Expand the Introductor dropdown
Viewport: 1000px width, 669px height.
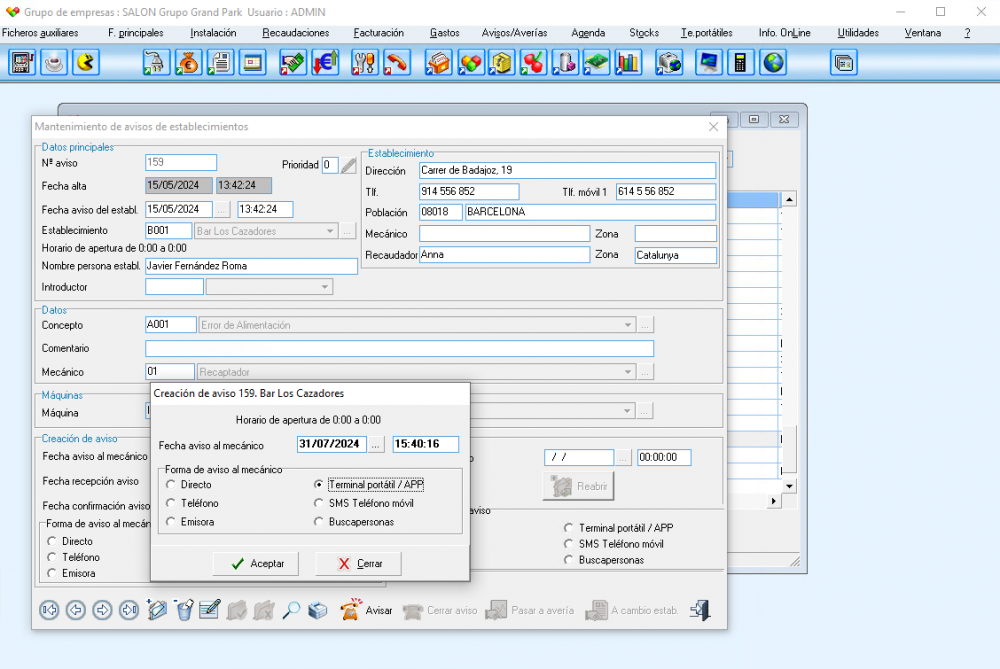[325, 287]
